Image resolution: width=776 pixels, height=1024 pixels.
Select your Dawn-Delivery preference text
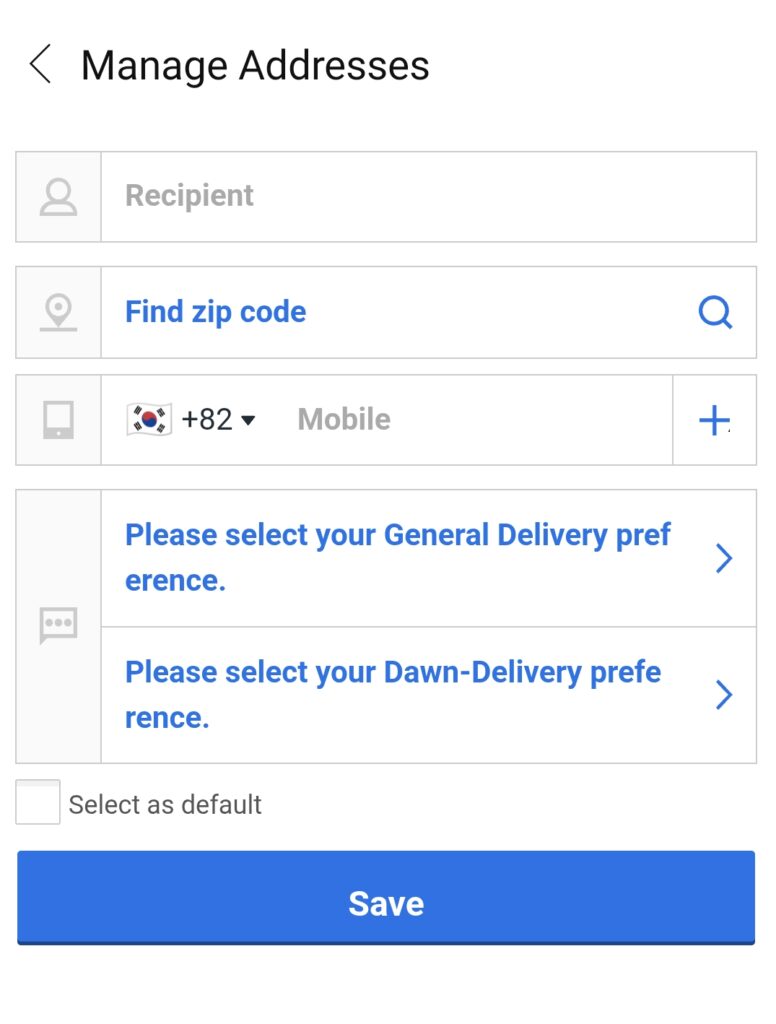tap(392, 694)
